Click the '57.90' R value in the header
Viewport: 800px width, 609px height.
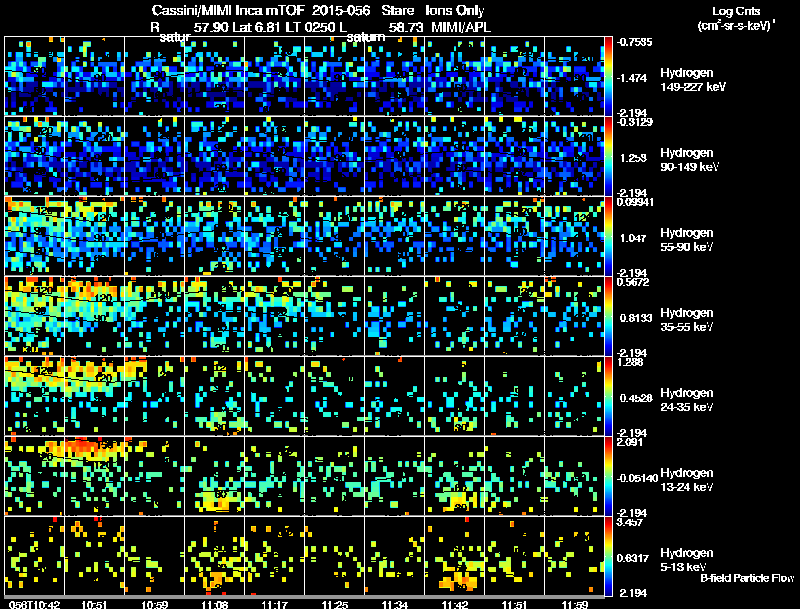click(x=211, y=27)
